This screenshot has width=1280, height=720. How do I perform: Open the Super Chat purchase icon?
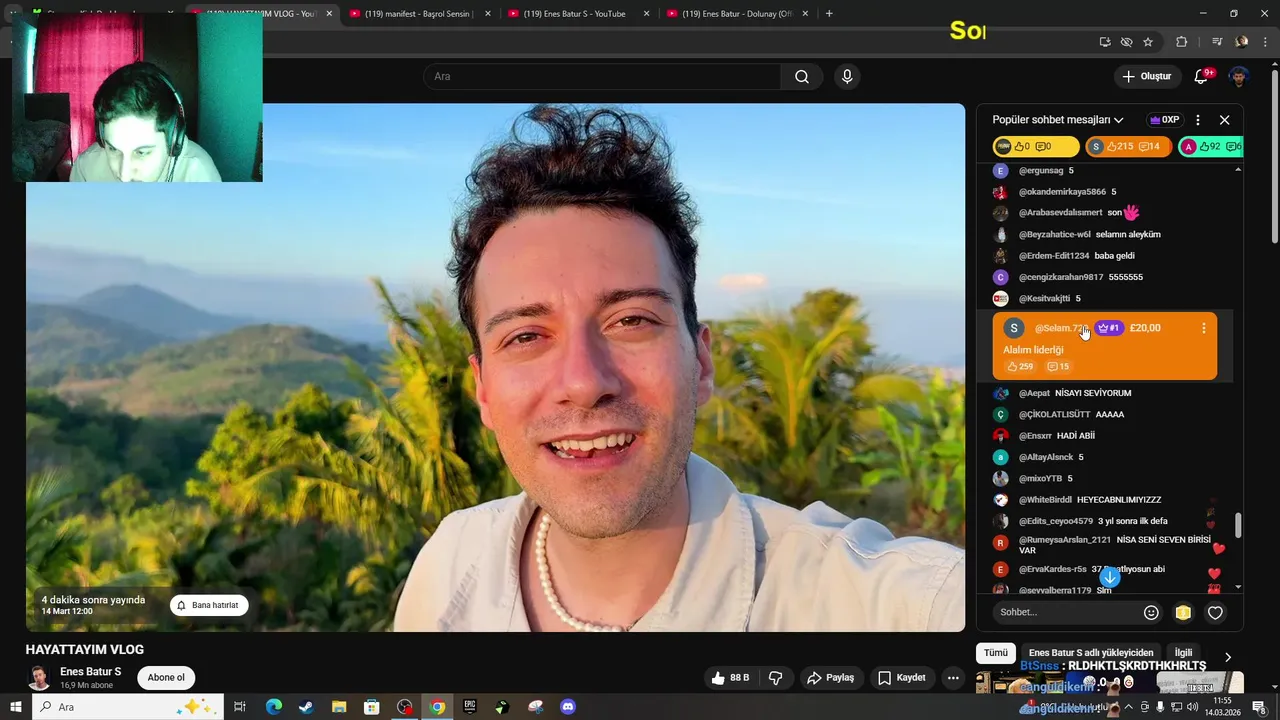point(1183,613)
